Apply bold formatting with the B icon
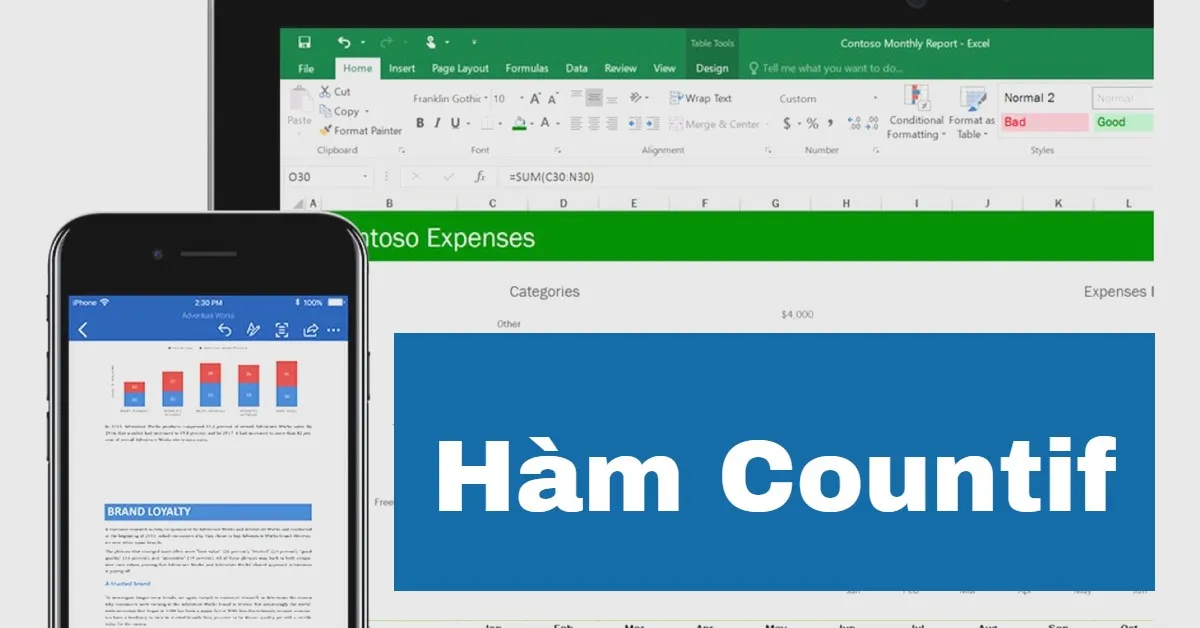This screenshot has width=1200, height=628. (x=420, y=124)
